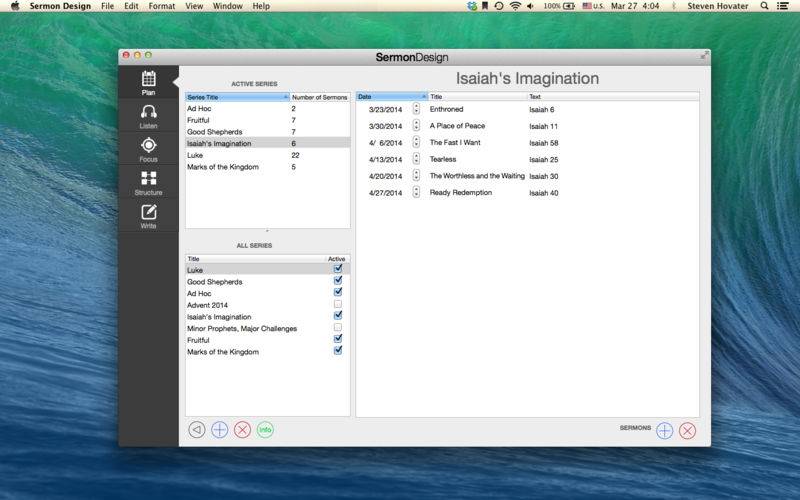This screenshot has height=500, width=800.
Task: Click Isaiah 40 text cell
Action: 543,193
